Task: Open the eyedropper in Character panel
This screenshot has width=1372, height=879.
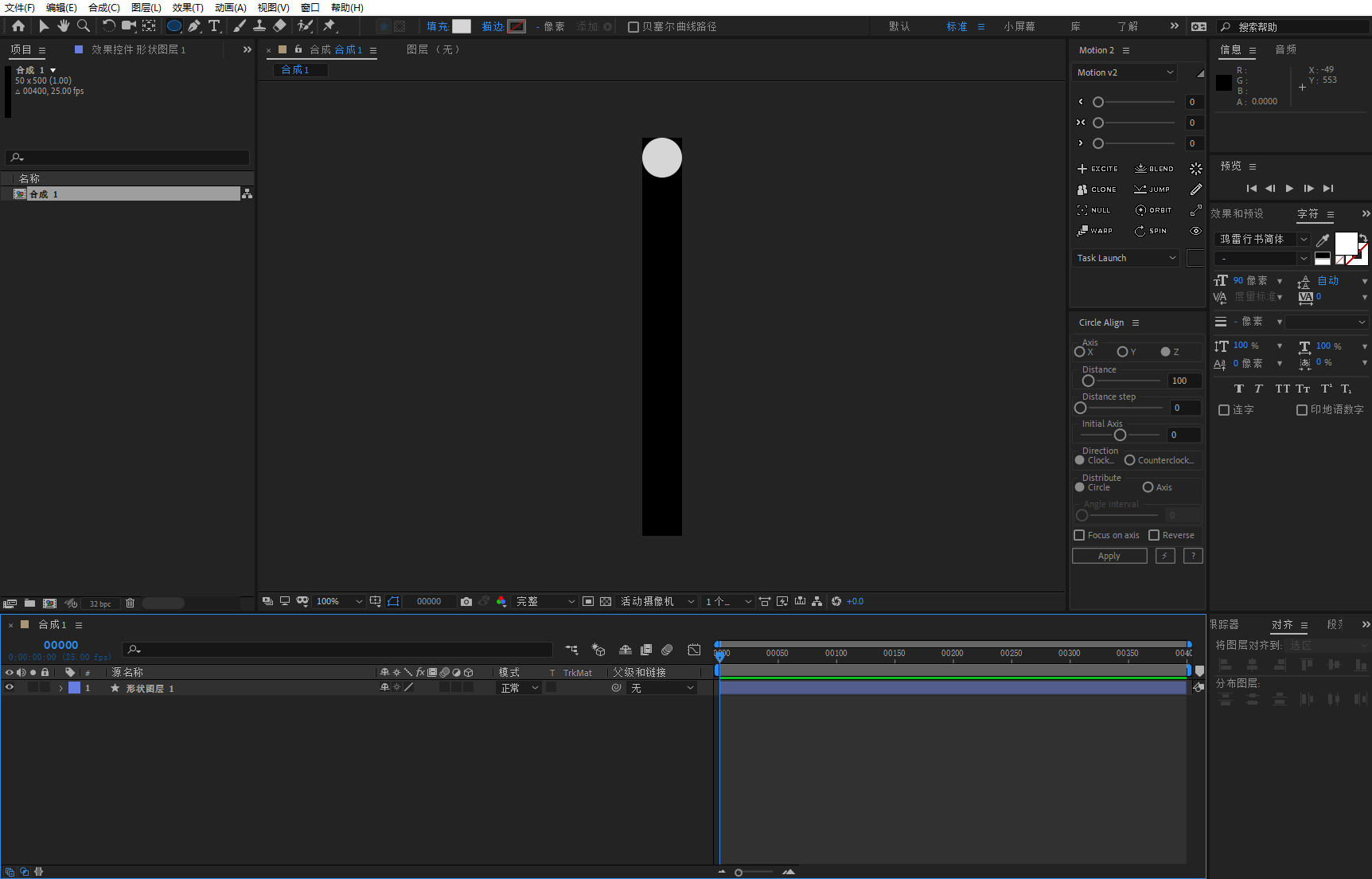Action: tap(1323, 239)
